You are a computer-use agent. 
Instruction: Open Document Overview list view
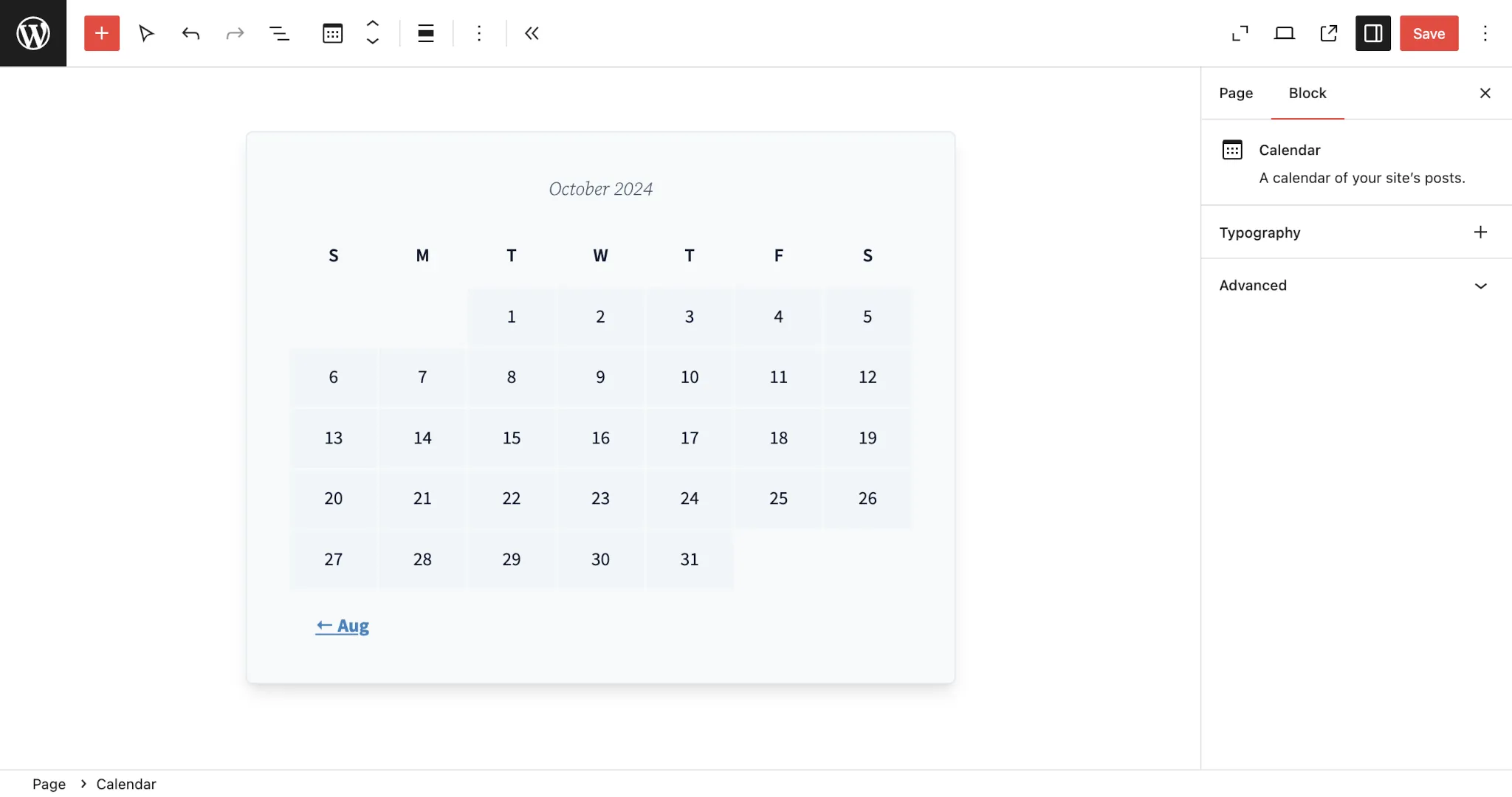(x=279, y=33)
